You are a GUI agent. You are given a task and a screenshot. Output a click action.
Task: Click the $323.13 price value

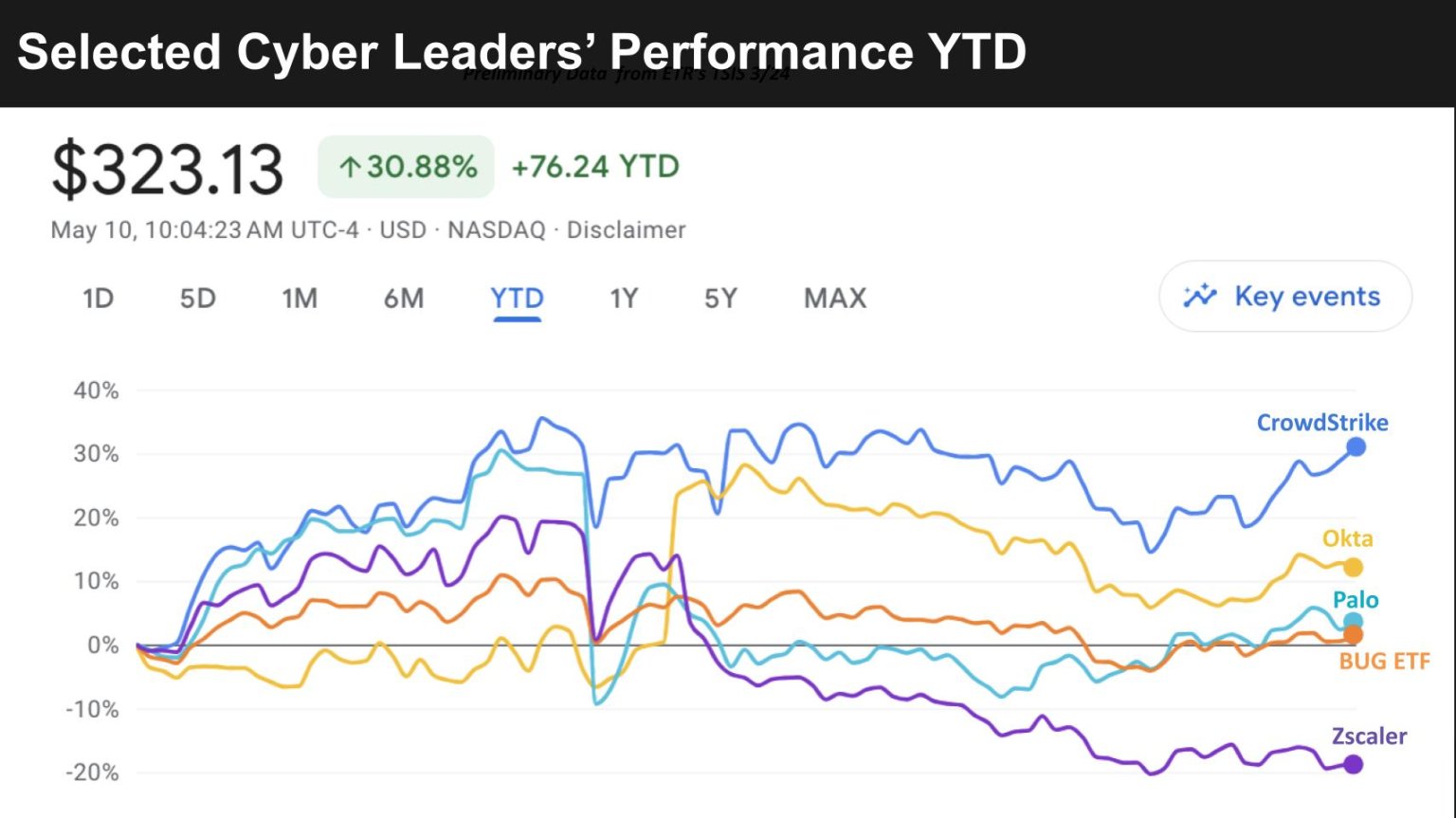(168, 170)
